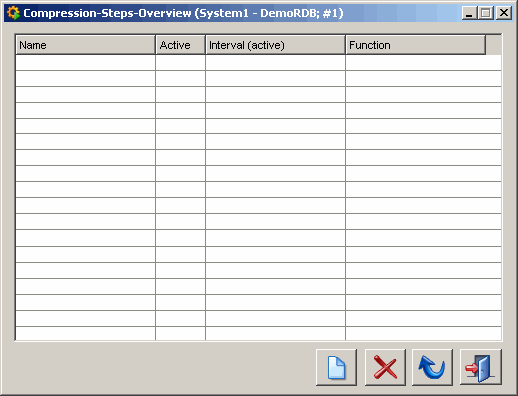The width and height of the screenshot is (518, 396).
Task: Select last visible row in Function column
Action: 423,334
